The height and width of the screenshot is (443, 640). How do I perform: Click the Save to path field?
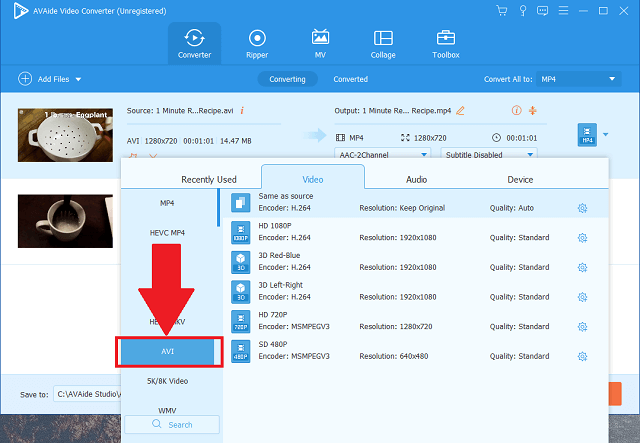(87, 394)
